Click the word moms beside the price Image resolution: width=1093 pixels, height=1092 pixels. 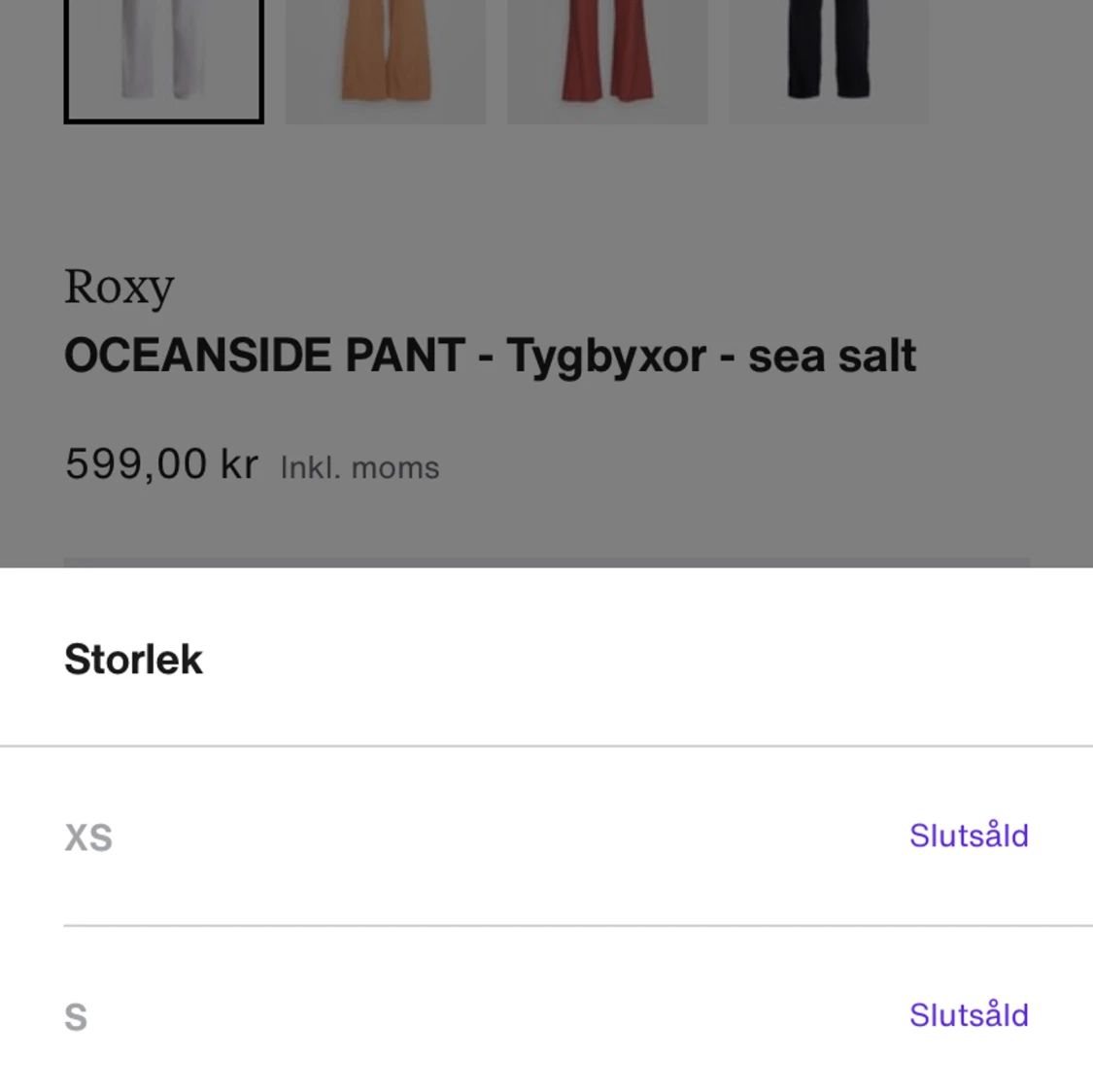tap(395, 468)
